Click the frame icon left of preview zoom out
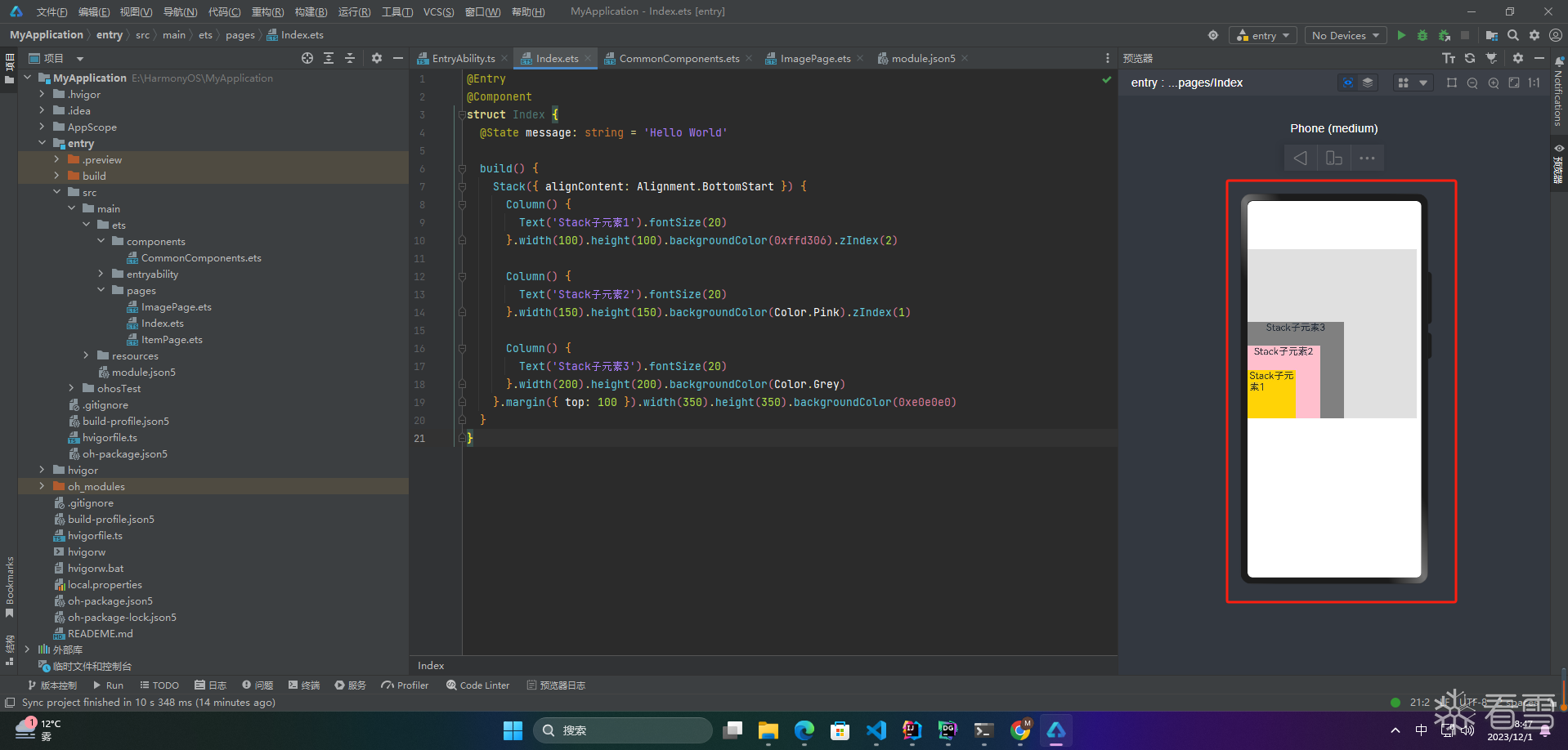The image size is (1568, 750). point(1452,83)
